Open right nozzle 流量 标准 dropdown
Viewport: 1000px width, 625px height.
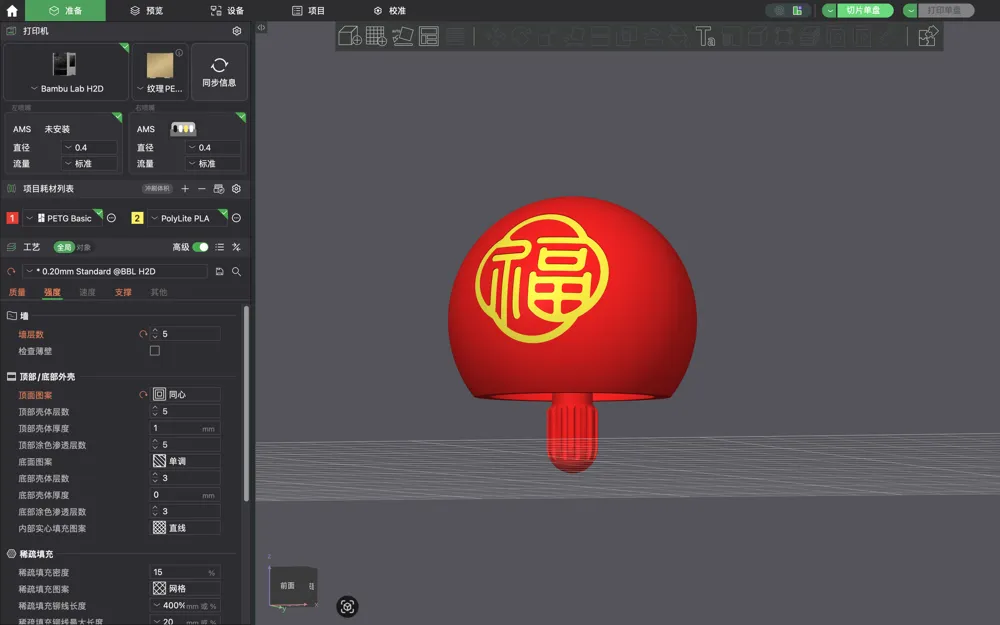(x=213, y=164)
